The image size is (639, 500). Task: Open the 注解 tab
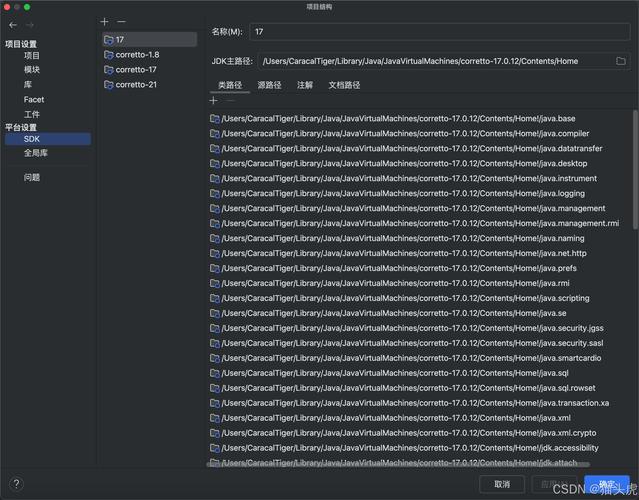pos(305,86)
